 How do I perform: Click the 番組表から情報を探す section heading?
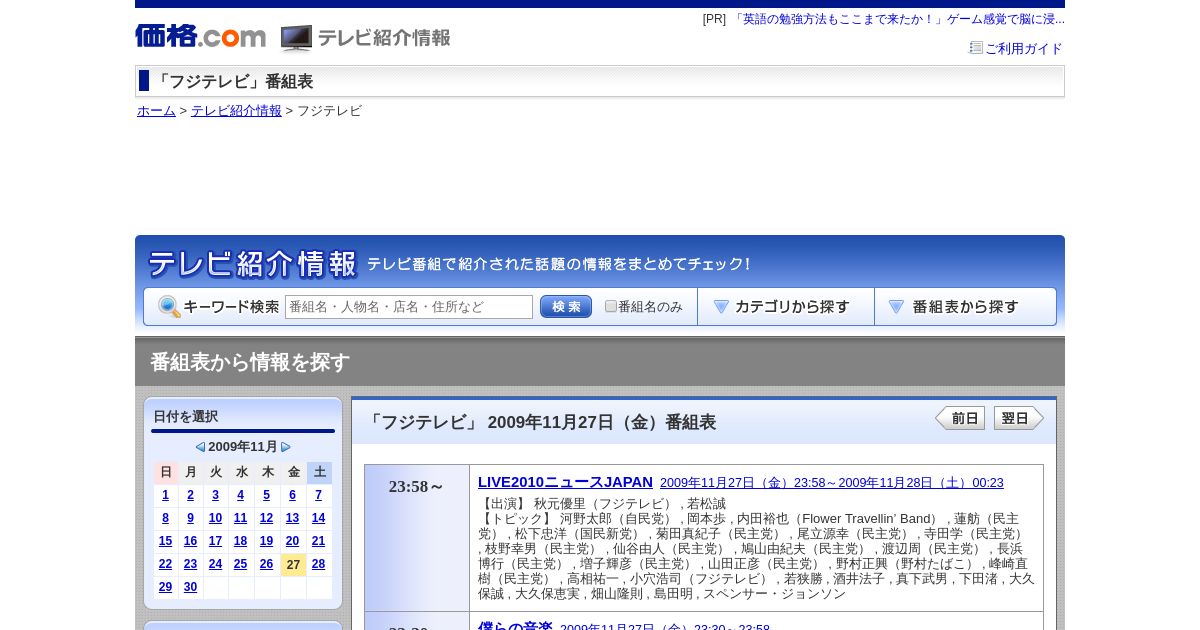click(250, 362)
